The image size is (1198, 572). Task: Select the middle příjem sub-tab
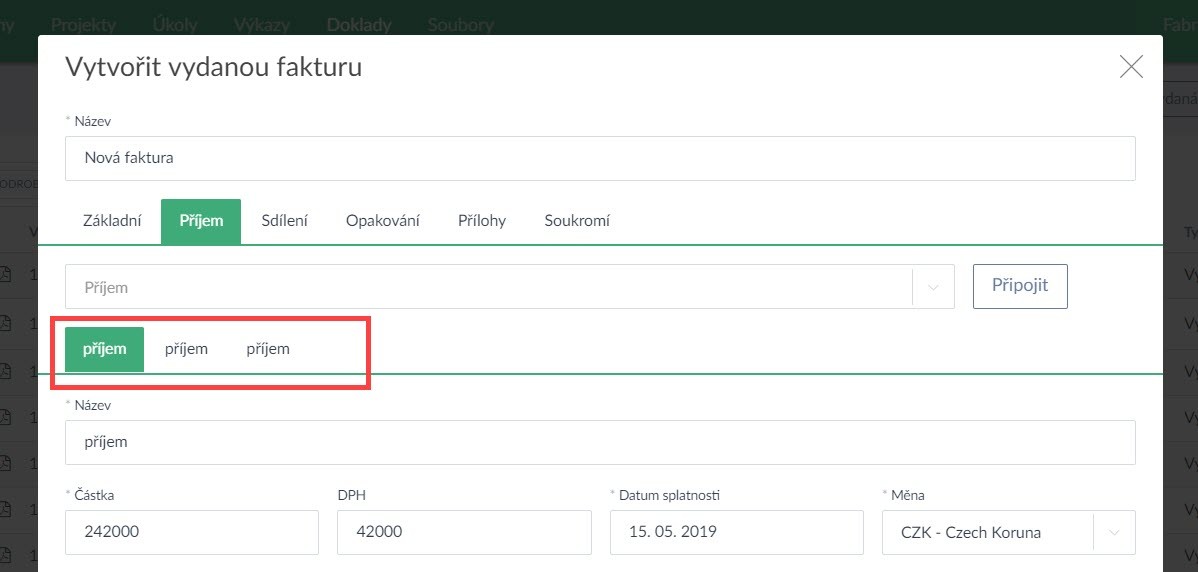pos(186,349)
